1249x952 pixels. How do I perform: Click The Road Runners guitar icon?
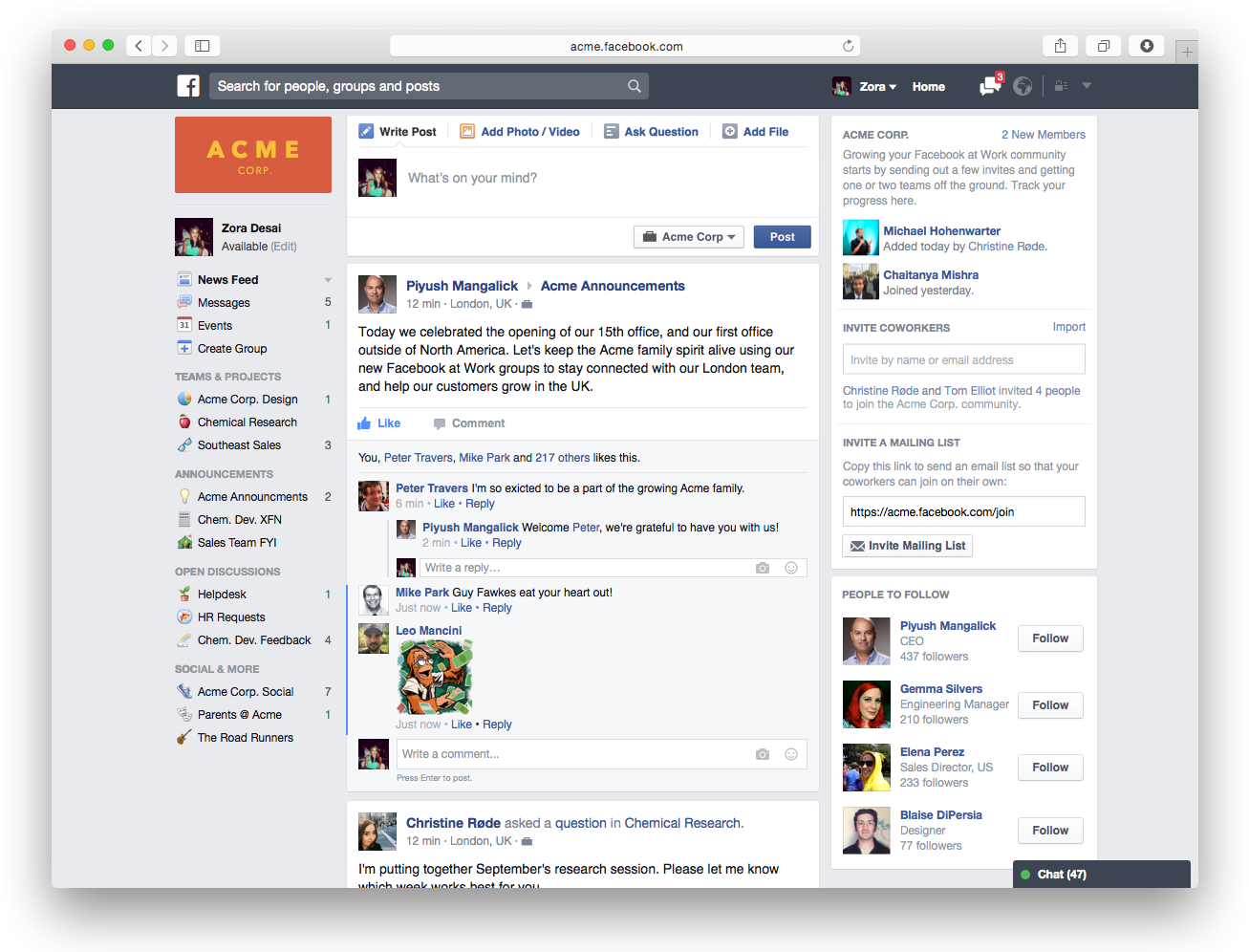(184, 737)
